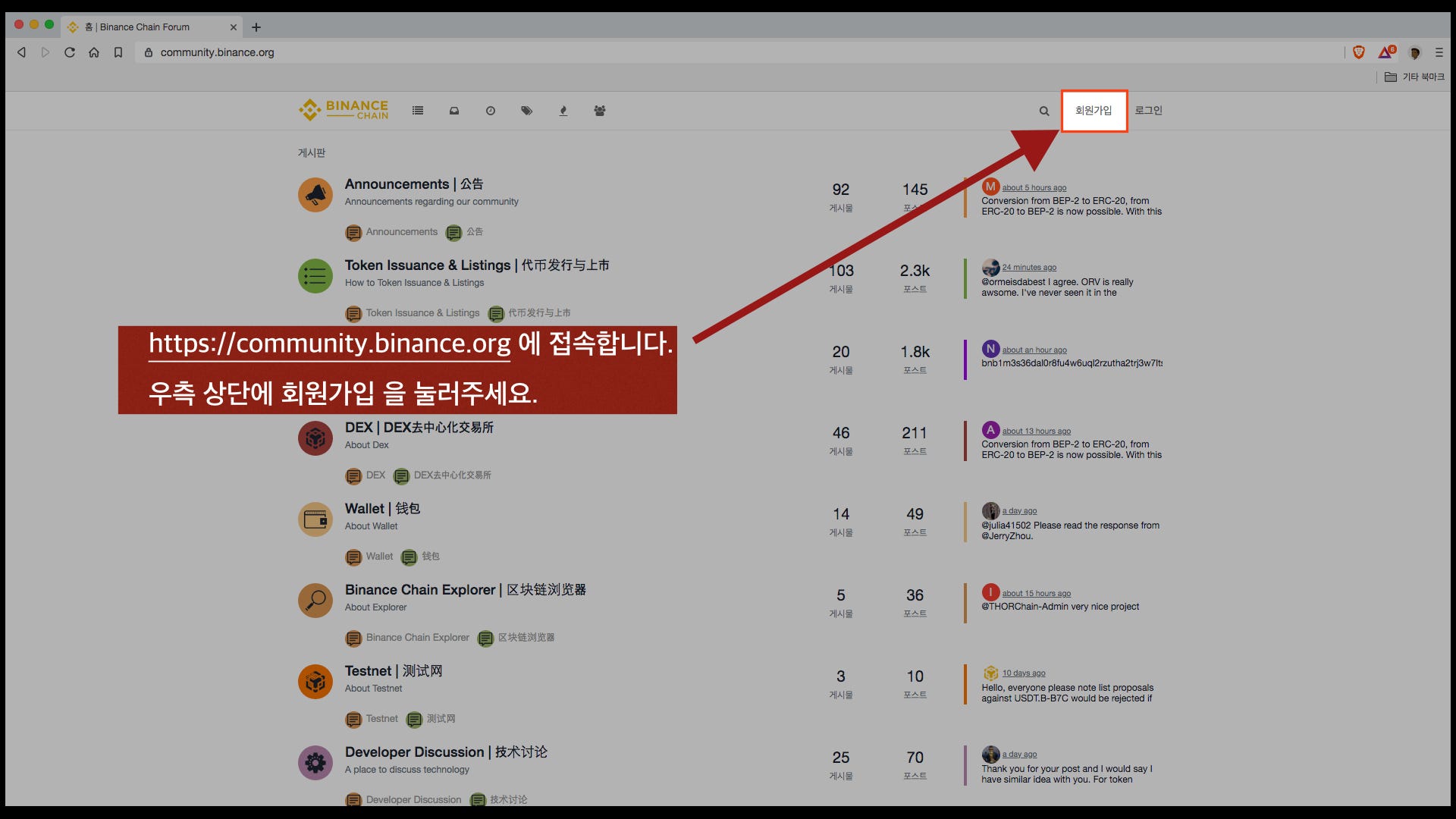
Task: Click the messages inbox icon
Action: 454,111
